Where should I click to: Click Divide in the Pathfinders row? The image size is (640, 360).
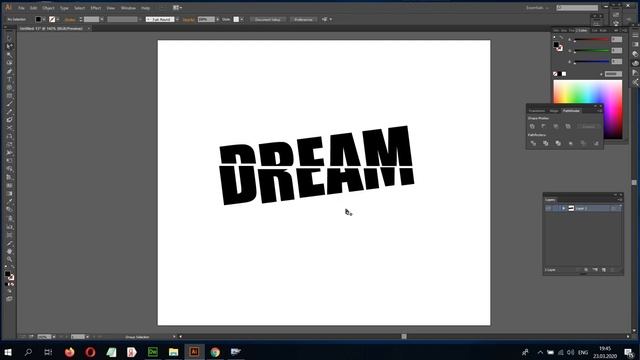coord(533,143)
